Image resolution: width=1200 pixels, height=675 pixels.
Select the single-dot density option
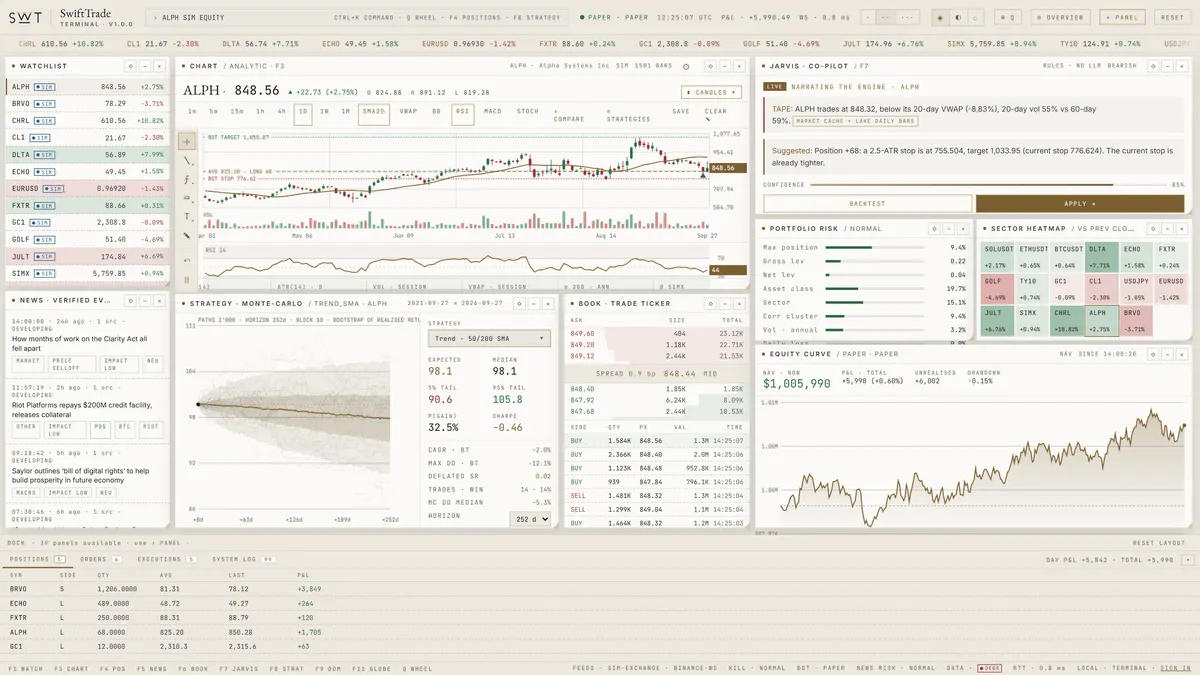pos(870,17)
